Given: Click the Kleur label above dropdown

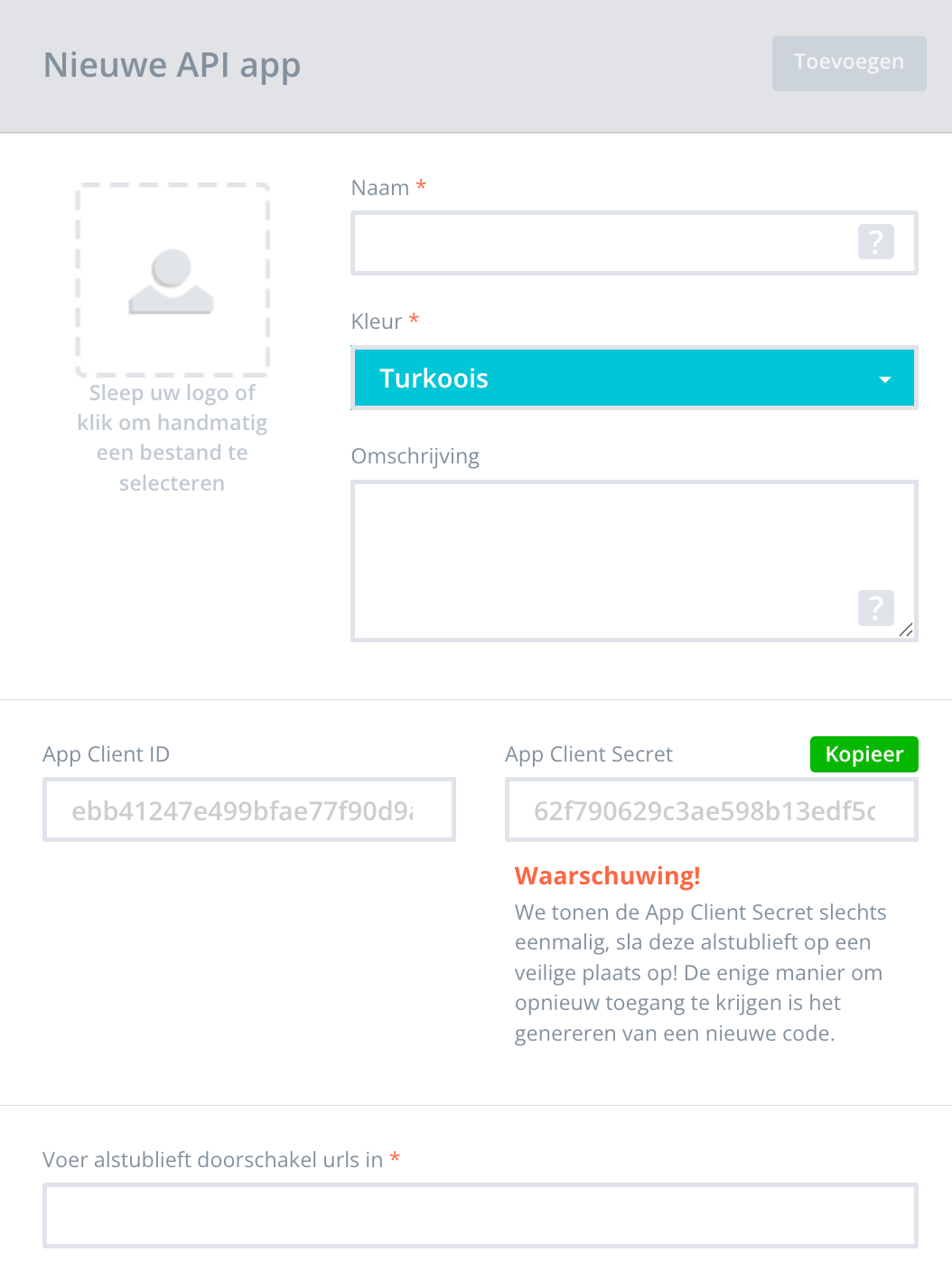Looking at the screenshot, I should click(x=377, y=322).
